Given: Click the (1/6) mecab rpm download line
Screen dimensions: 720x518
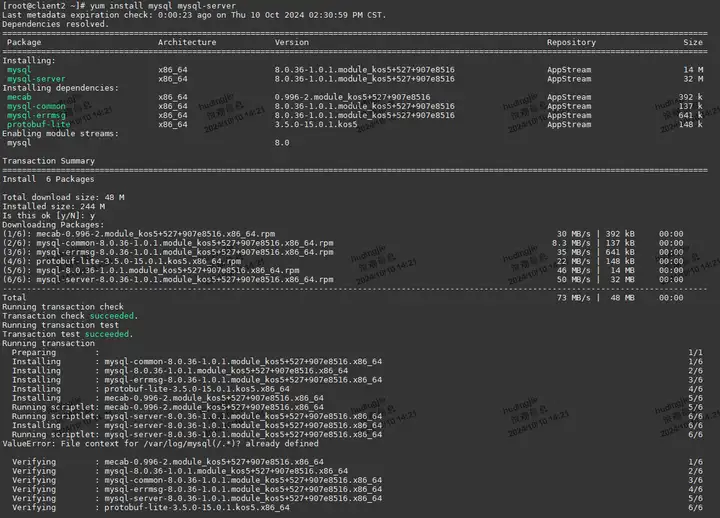Looking at the screenshot, I should tap(139, 234).
